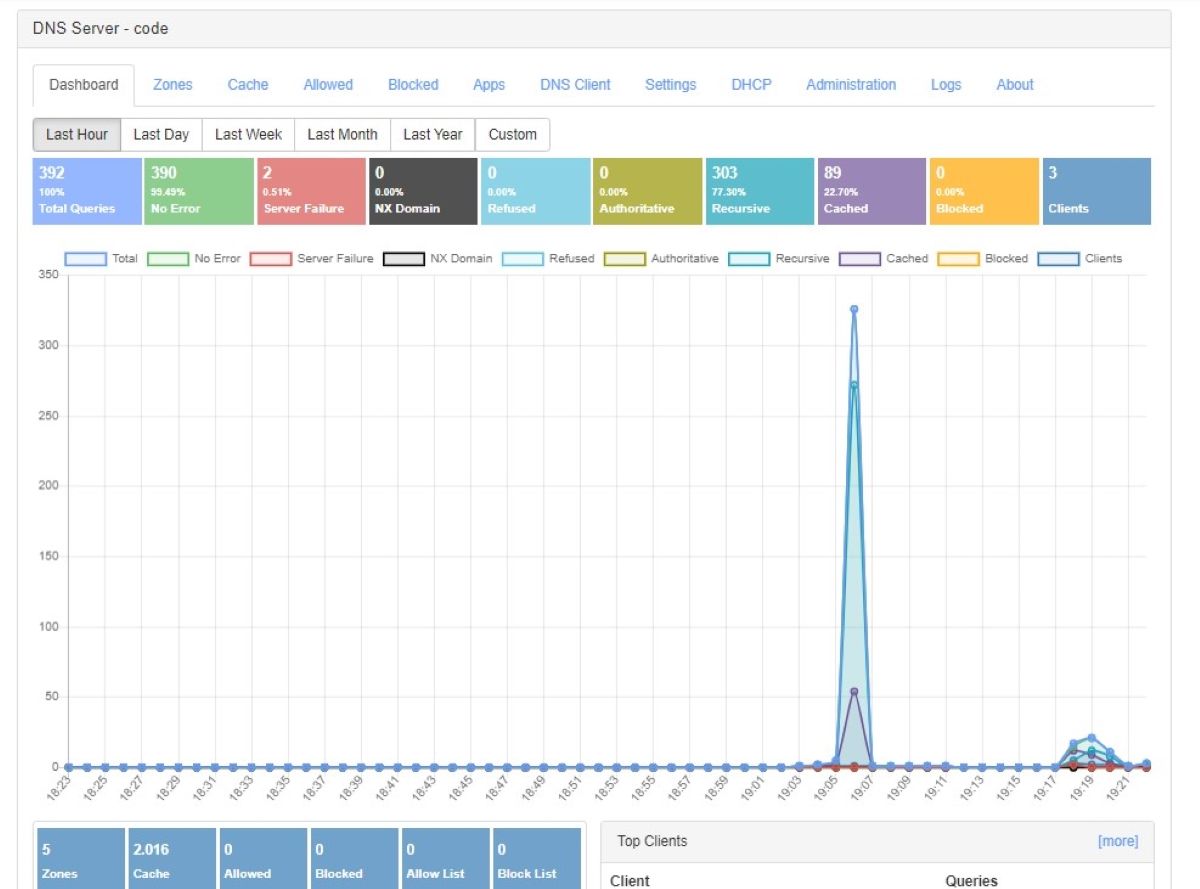Click the Client column header
Screen dimensions: 1200x889
click(x=629, y=880)
